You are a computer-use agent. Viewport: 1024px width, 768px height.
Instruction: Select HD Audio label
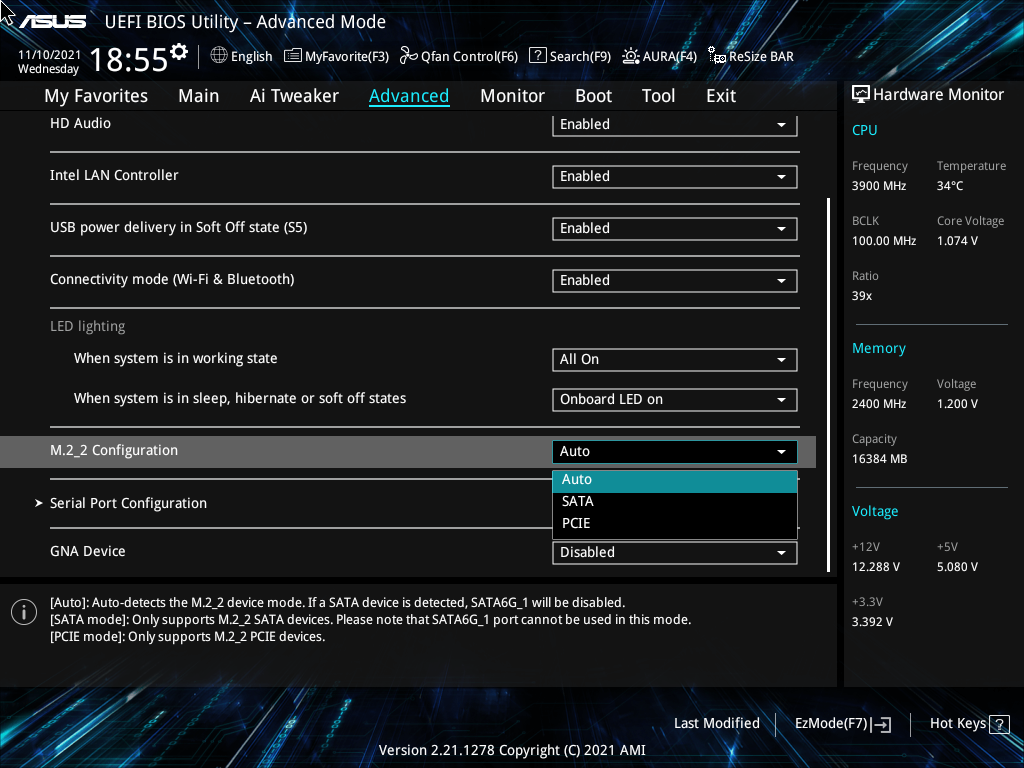[80, 123]
